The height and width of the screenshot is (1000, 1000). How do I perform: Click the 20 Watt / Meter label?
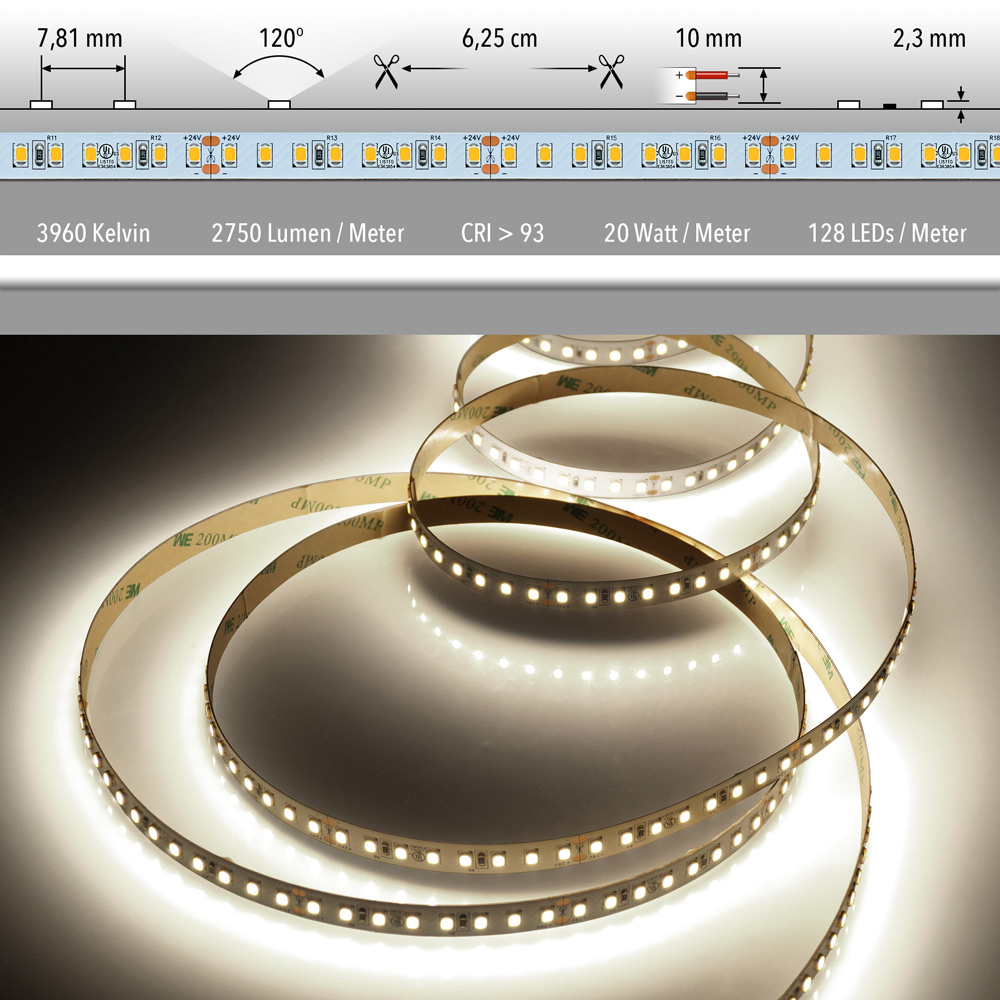click(677, 233)
